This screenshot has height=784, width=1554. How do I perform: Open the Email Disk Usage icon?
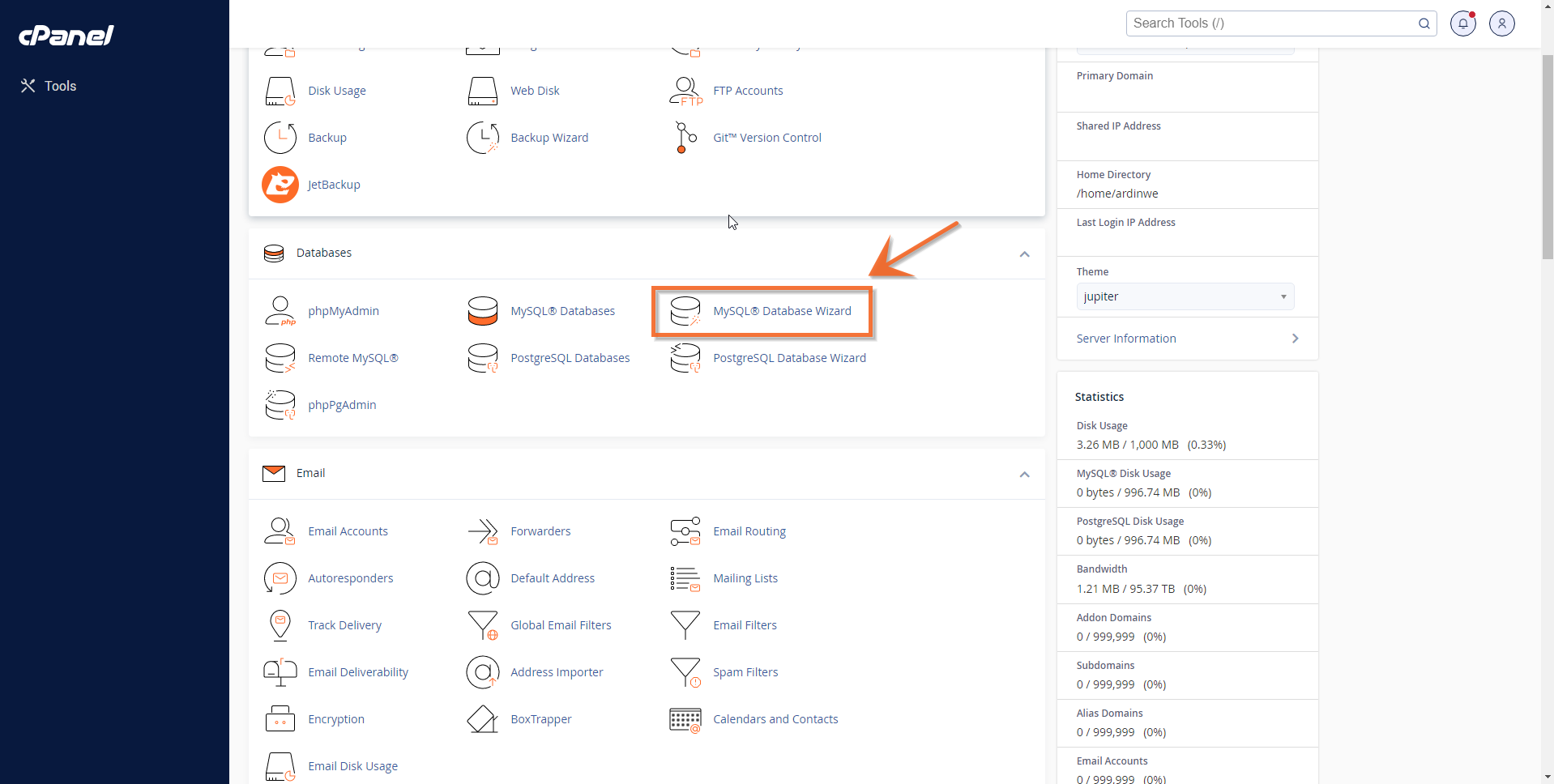pos(280,766)
